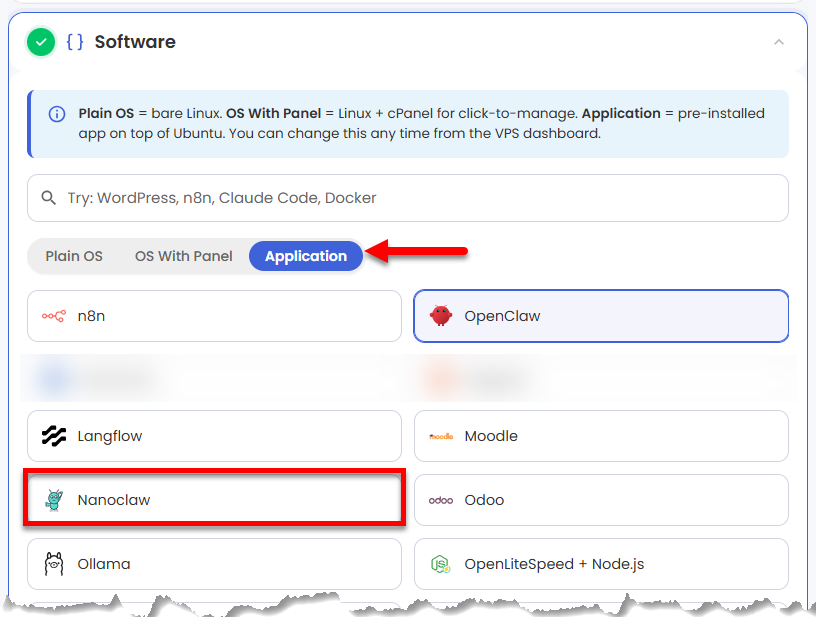This screenshot has height=617, width=816.
Task: Choose the Langflow application card
Action: click(214, 436)
